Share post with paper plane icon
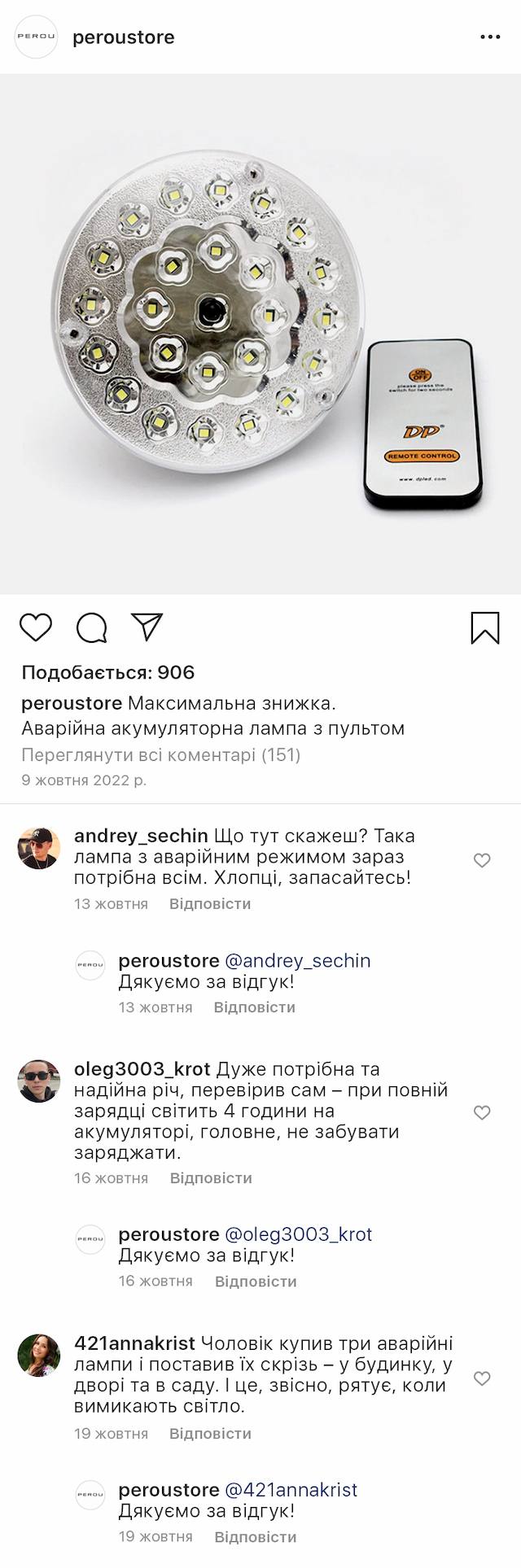 coord(147,627)
